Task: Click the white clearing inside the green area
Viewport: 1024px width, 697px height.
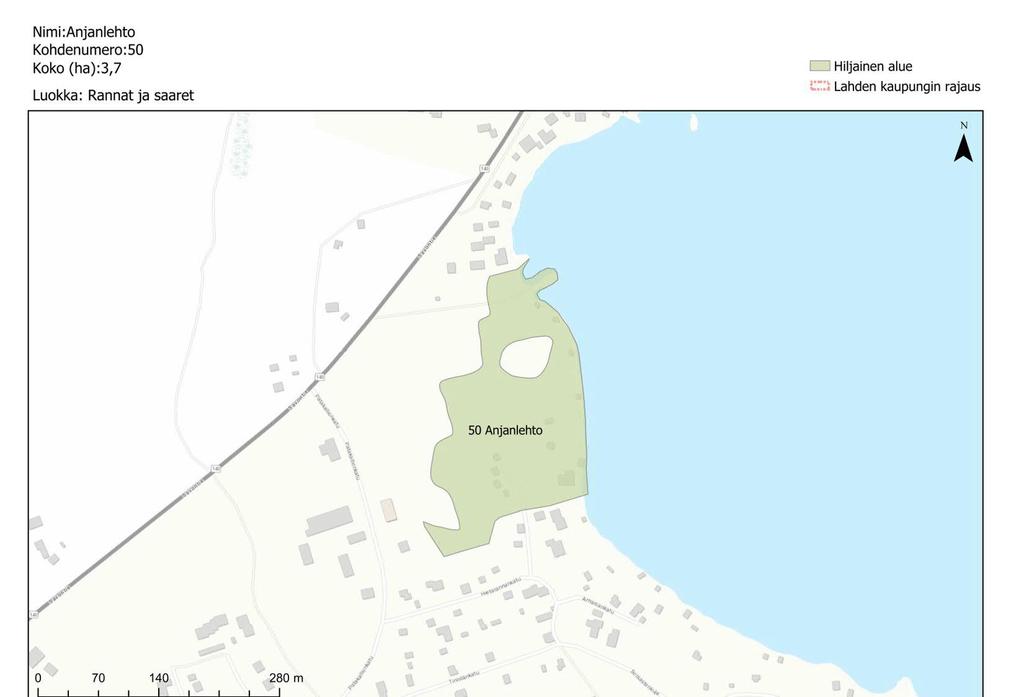Action: (x=526, y=357)
